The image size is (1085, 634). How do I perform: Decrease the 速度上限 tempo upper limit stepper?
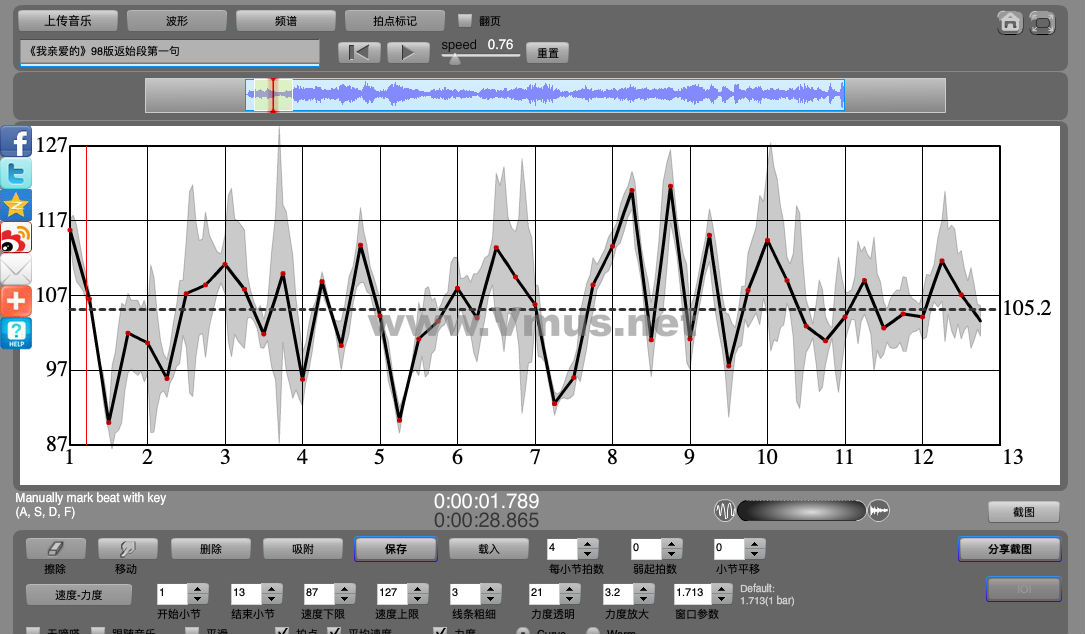tap(418, 598)
